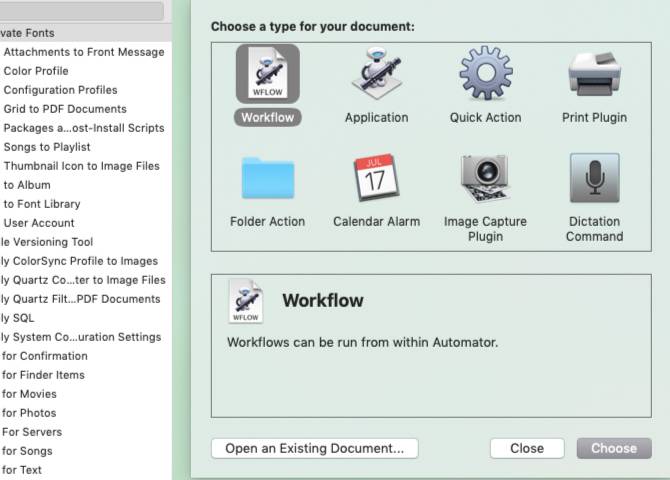The width and height of the screenshot is (670, 480).
Task: Click the 'Folder Action' type label
Action: (x=267, y=221)
